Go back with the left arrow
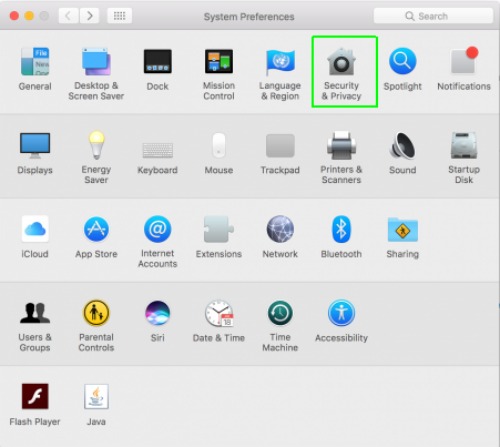 click(68, 16)
